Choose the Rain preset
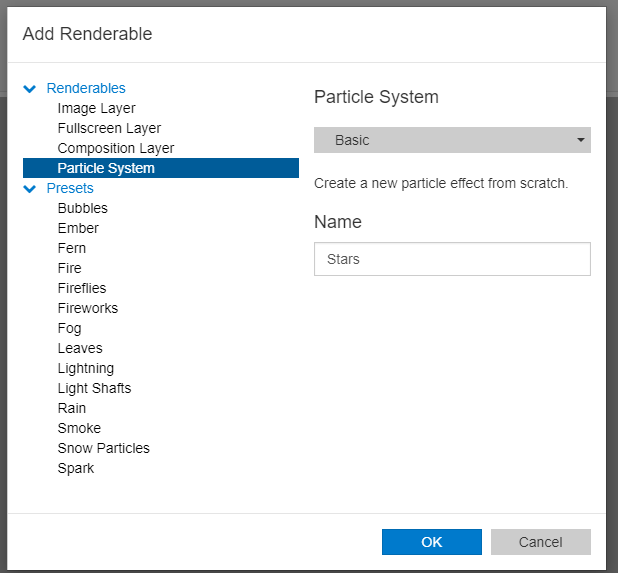Screen dimensions: 618x573 point(72,408)
